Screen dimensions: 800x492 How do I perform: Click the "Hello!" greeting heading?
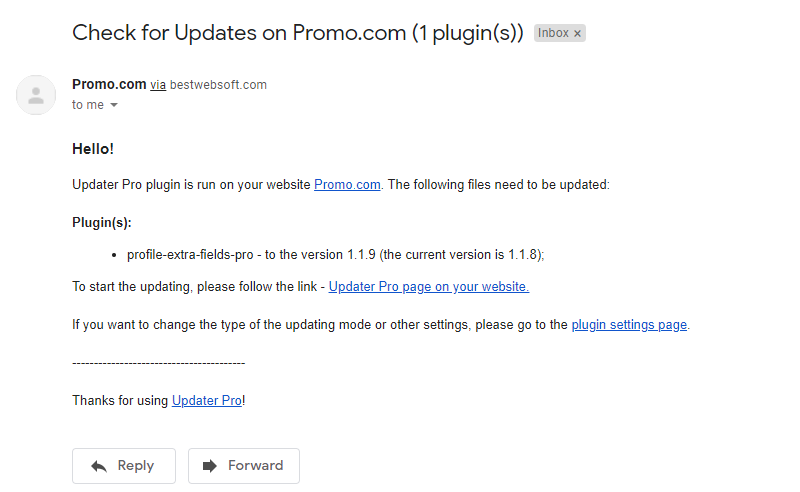pyautogui.click(x=93, y=149)
